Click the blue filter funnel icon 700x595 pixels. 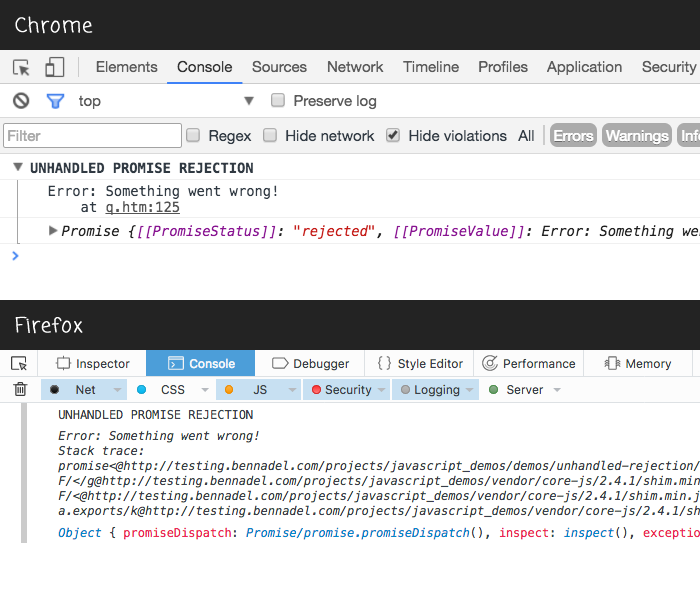pyautogui.click(x=55, y=101)
